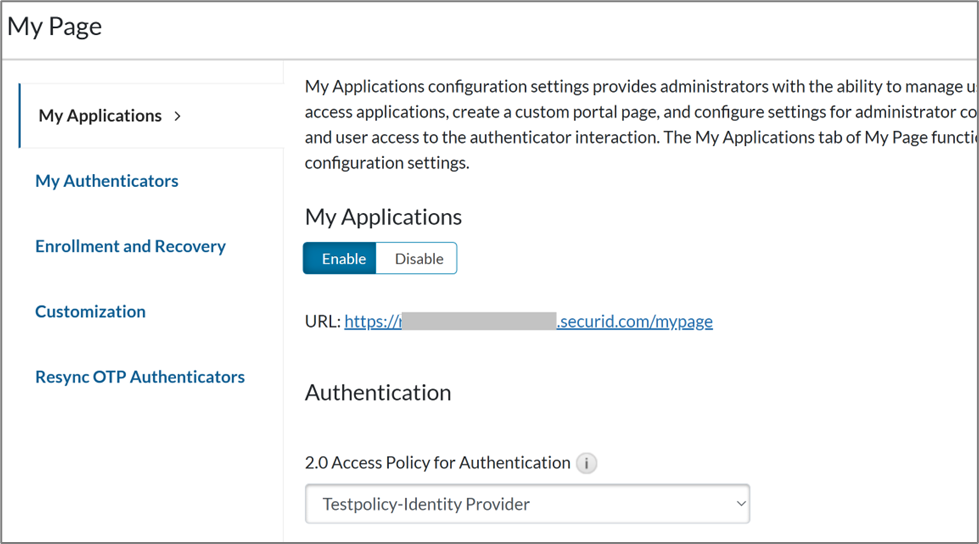Image resolution: width=979 pixels, height=544 pixels.
Task: Go to Enrollment and Recovery settings
Action: point(130,246)
